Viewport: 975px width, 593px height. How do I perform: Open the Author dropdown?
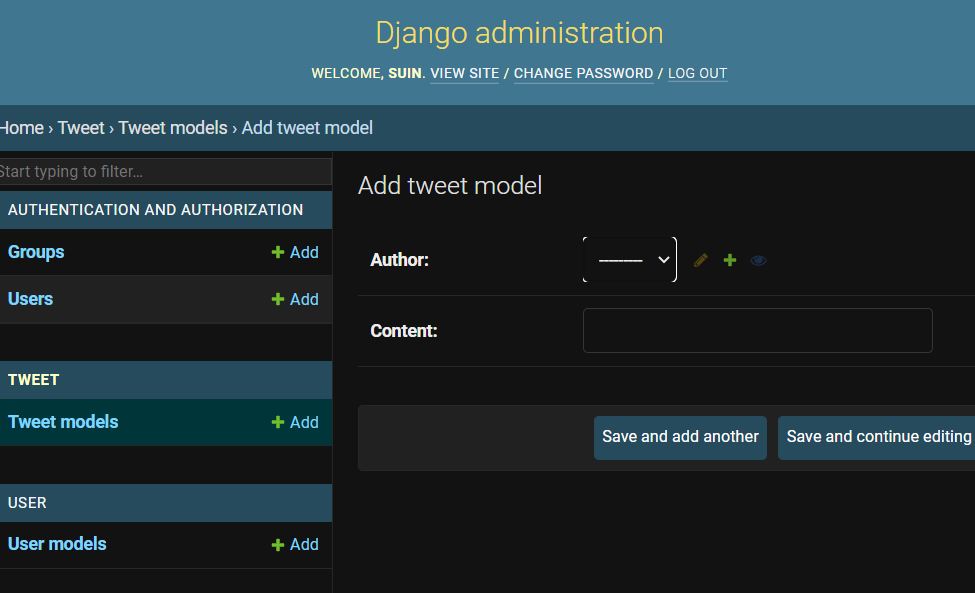point(630,259)
